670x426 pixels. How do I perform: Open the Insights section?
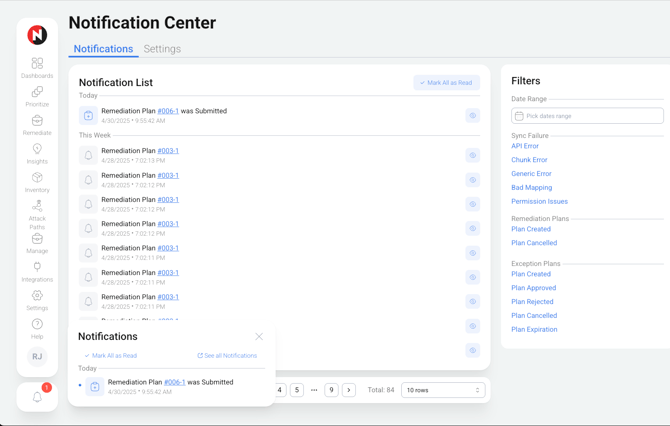pos(37,153)
